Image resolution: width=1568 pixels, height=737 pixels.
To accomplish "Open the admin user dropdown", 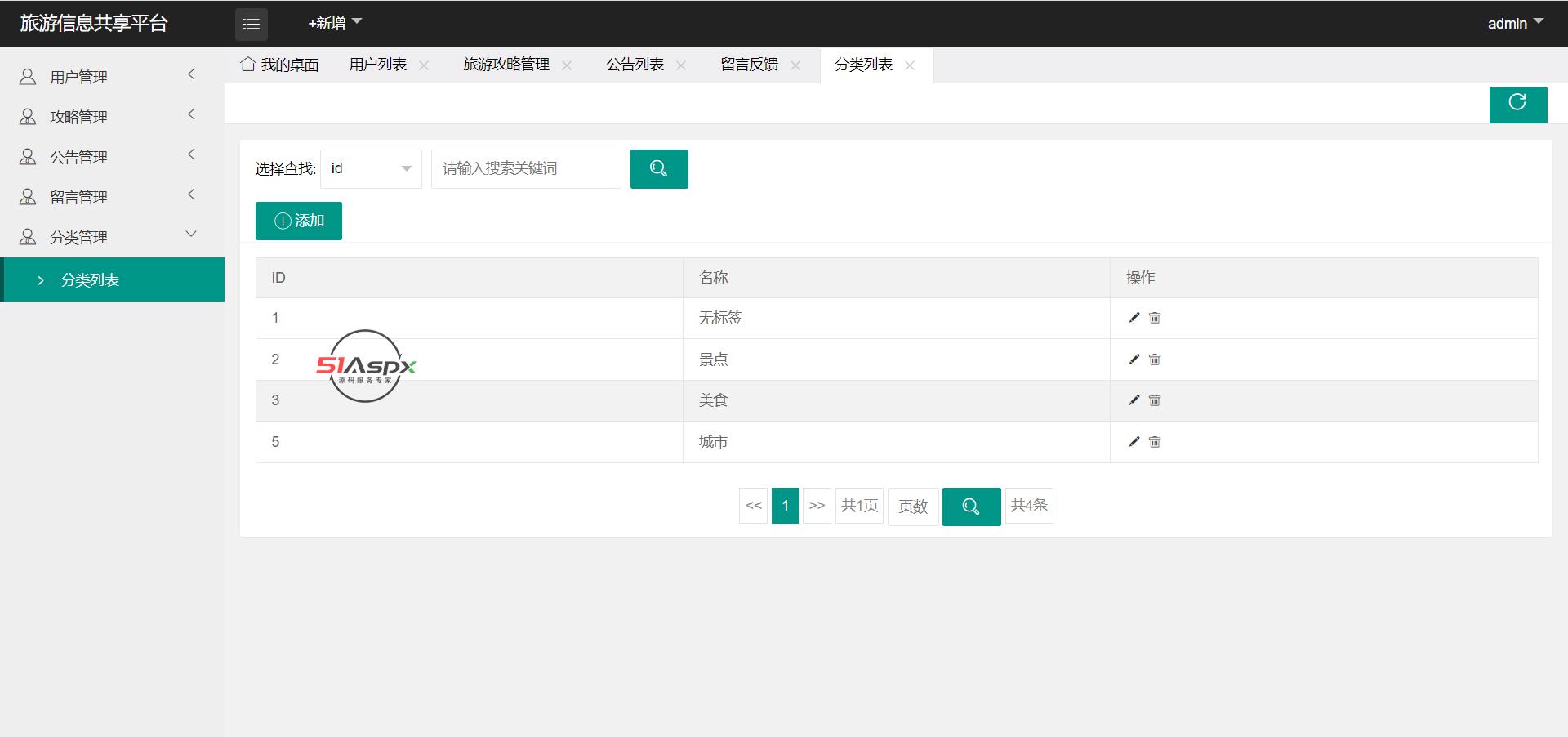I will click(x=1515, y=24).
